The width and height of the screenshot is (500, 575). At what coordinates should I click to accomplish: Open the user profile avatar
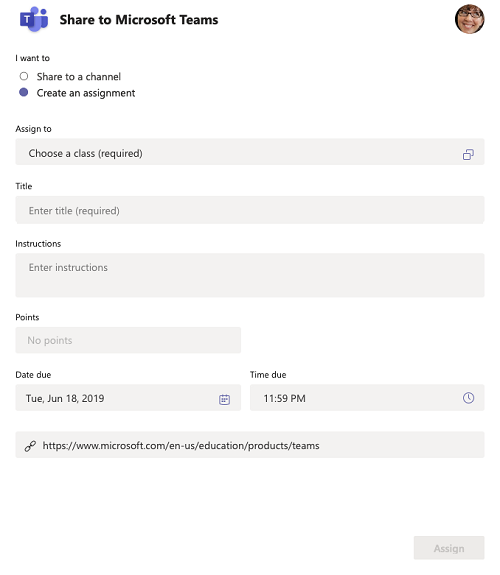point(469,19)
